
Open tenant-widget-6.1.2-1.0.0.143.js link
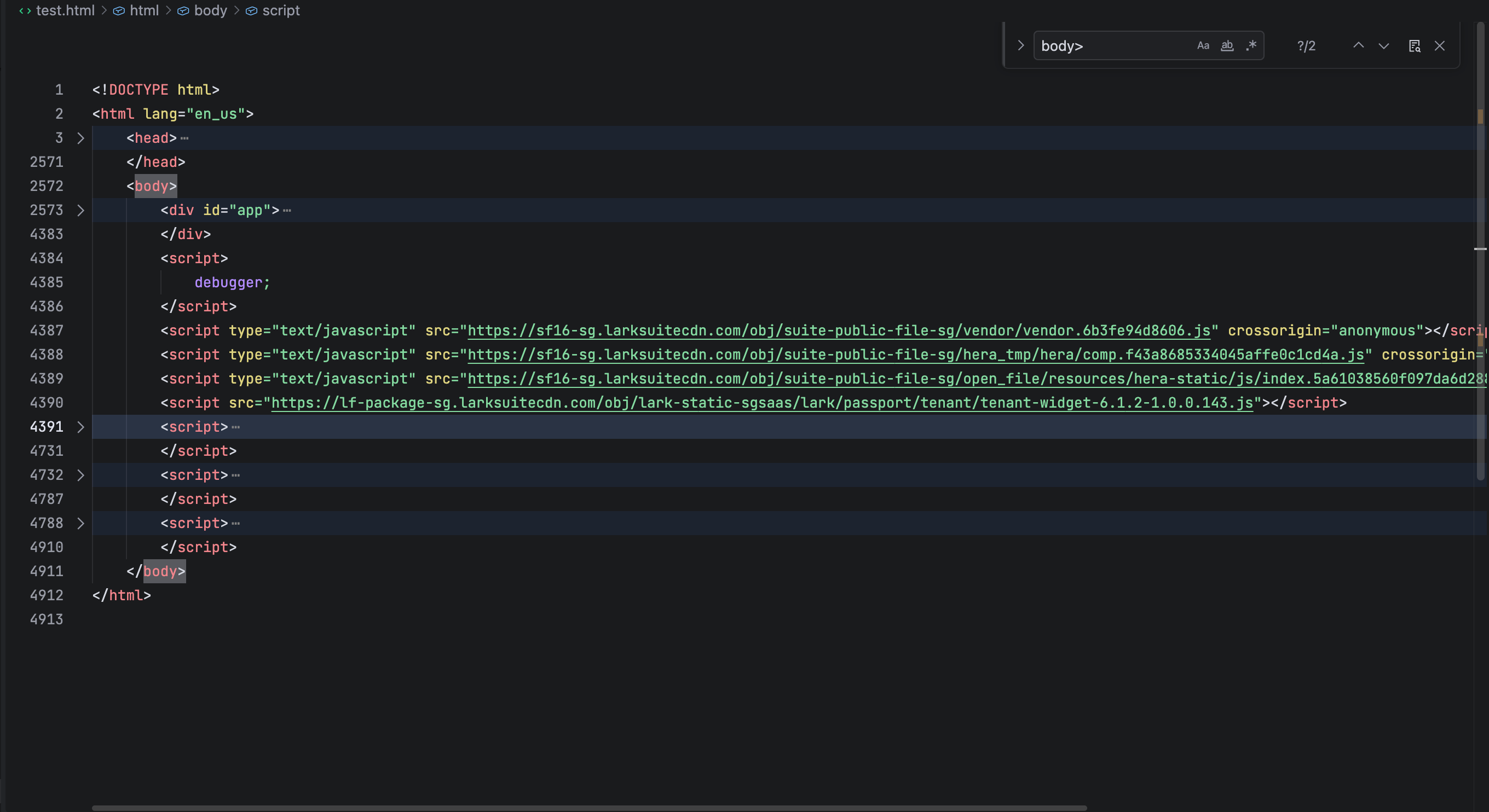coord(762,403)
